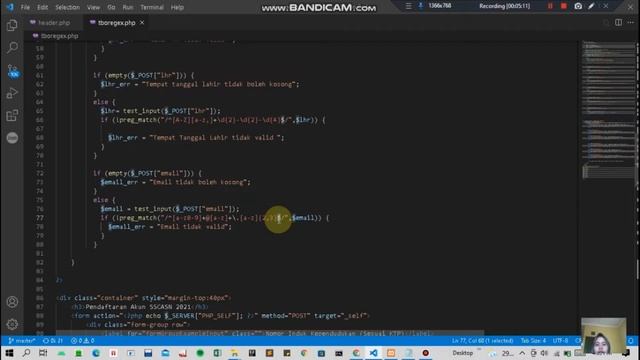Click "Pendaftaran Akun SSCASN 2021" heading text

pos(138,307)
